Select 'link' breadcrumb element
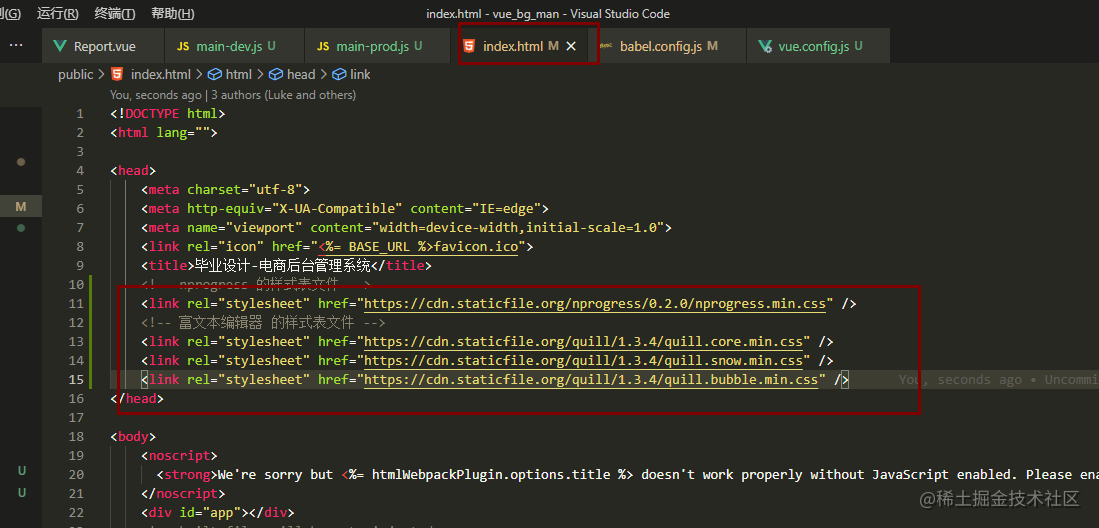 [360, 74]
